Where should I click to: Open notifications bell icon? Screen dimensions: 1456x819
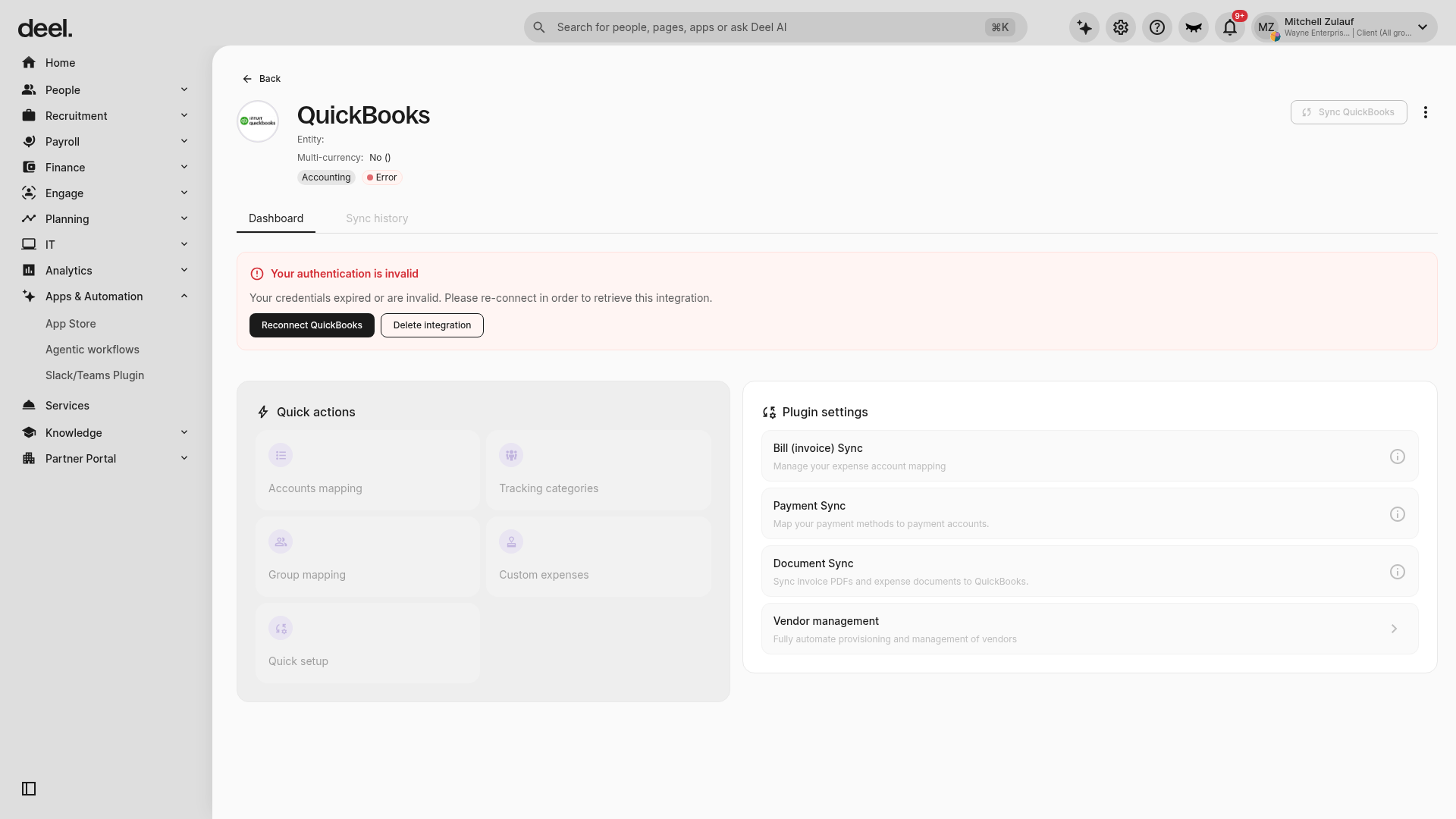pos(1230,27)
